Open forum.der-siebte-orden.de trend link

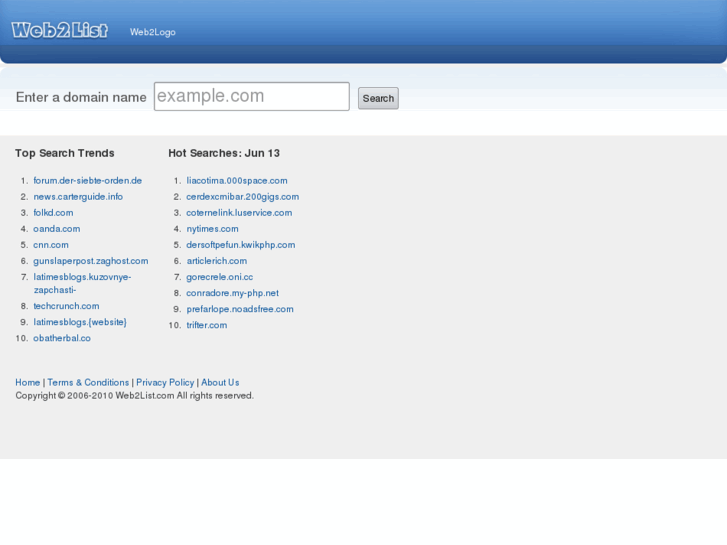coord(88,180)
